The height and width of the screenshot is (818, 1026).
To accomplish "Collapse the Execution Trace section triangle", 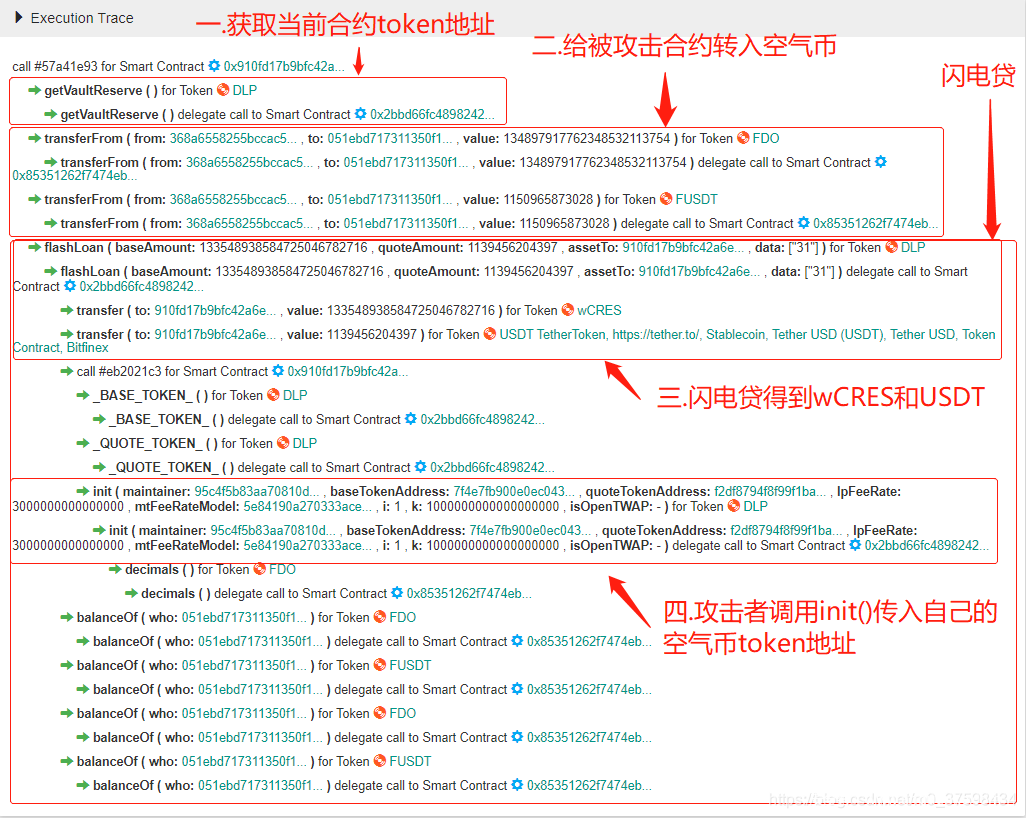I will tap(19, 18).
